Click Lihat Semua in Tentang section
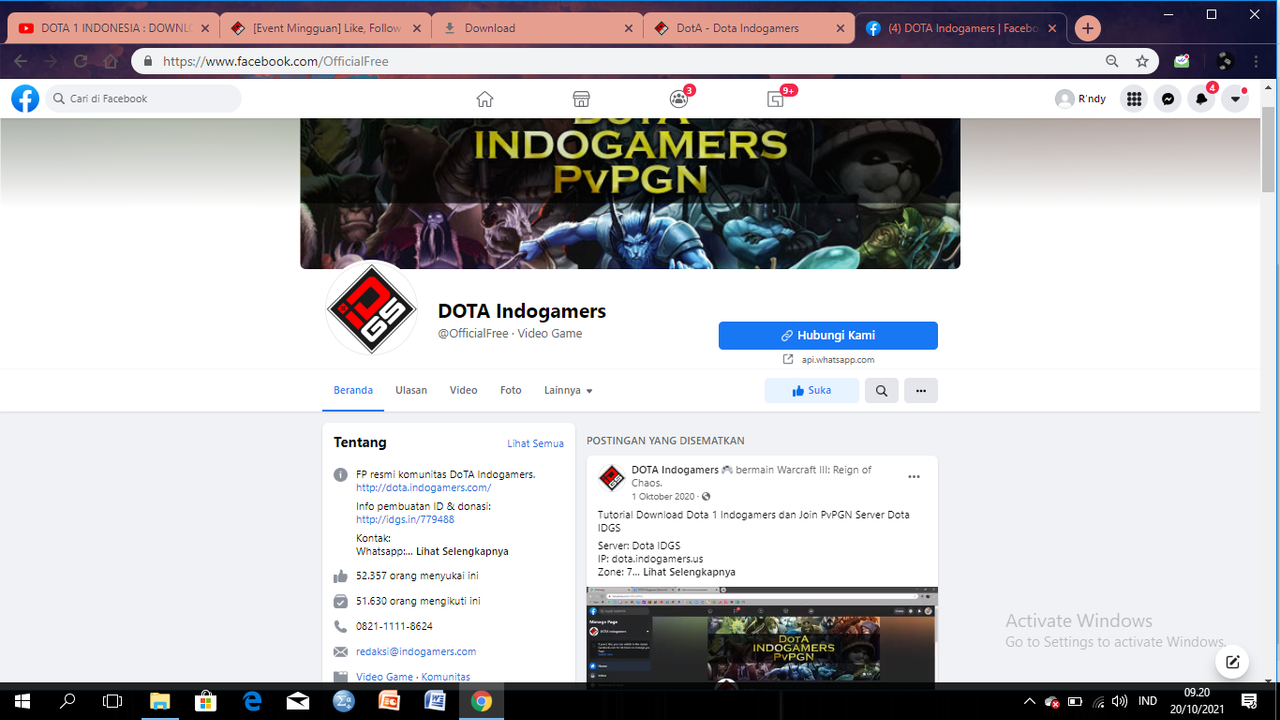1280x720 pixels. pyautogui.click(x=535, y=443)
